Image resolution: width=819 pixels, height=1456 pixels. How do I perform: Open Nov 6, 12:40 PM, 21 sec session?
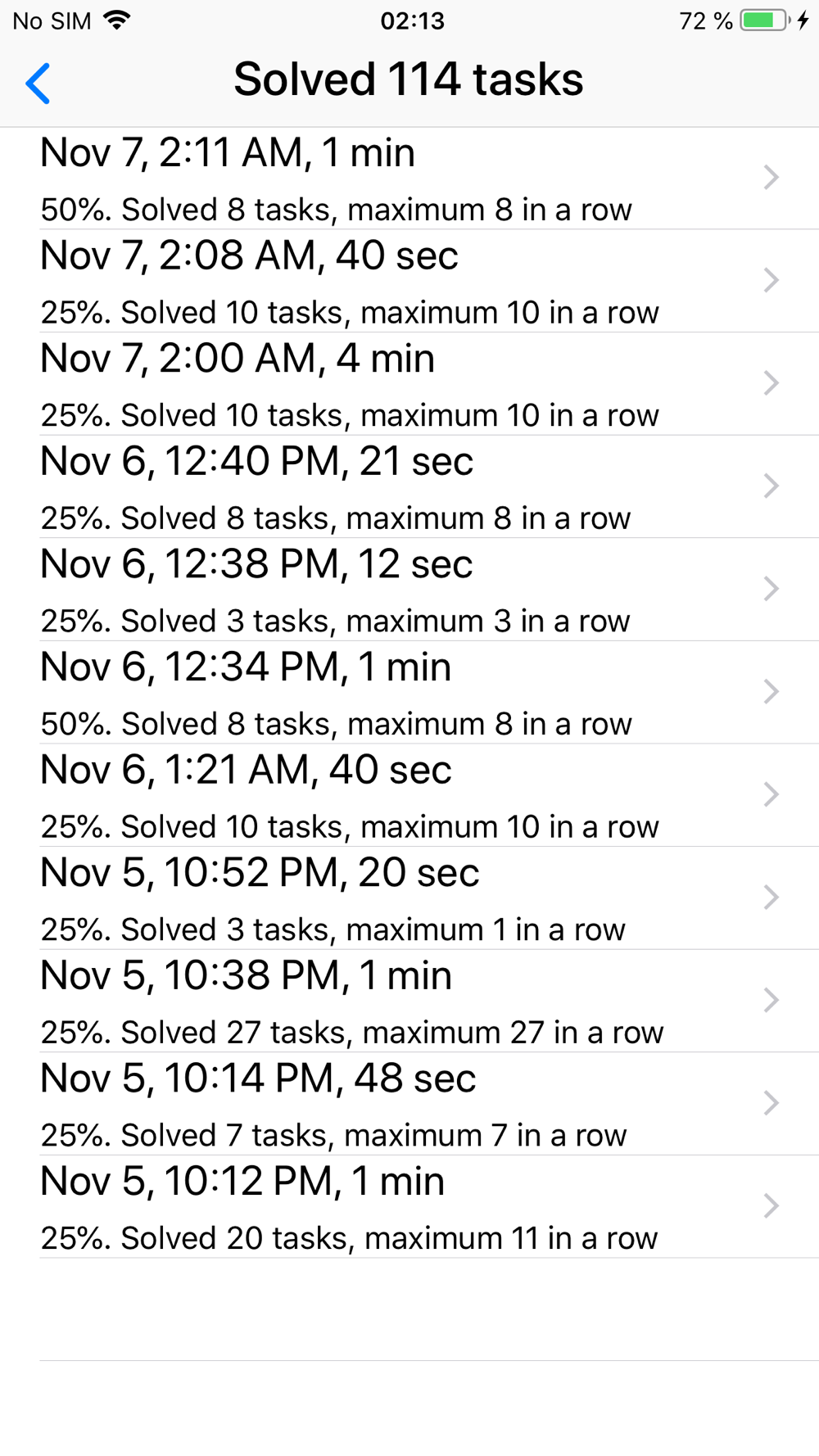pos(409,486)
